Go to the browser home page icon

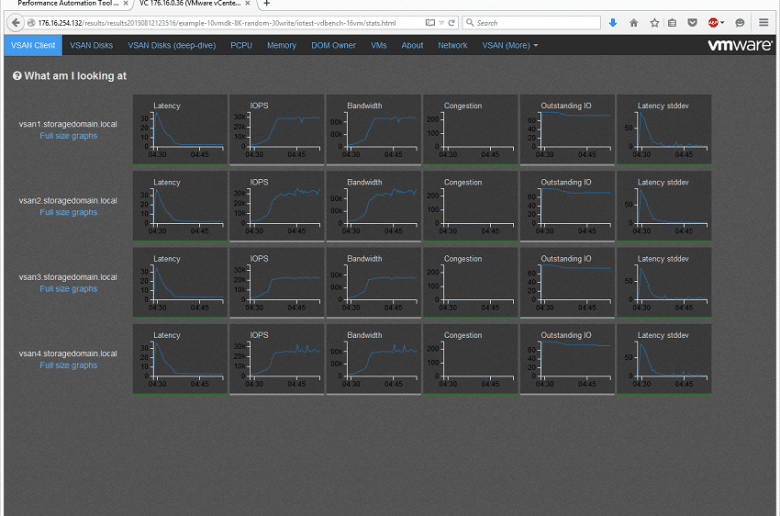634,23
